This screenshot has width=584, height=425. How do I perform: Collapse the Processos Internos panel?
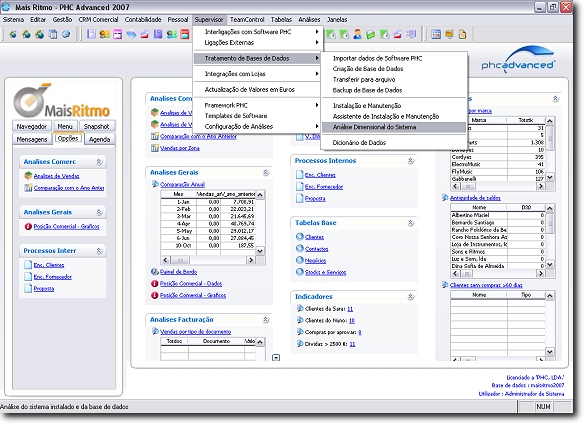click(410, 161)
